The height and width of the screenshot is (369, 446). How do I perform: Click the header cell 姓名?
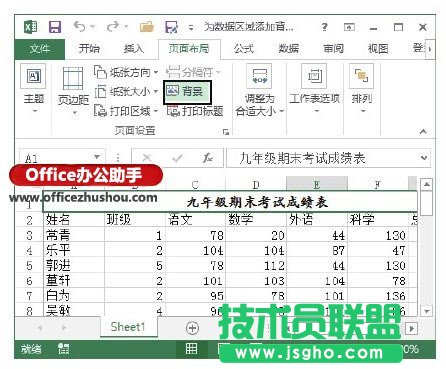(x=74, y=220)
